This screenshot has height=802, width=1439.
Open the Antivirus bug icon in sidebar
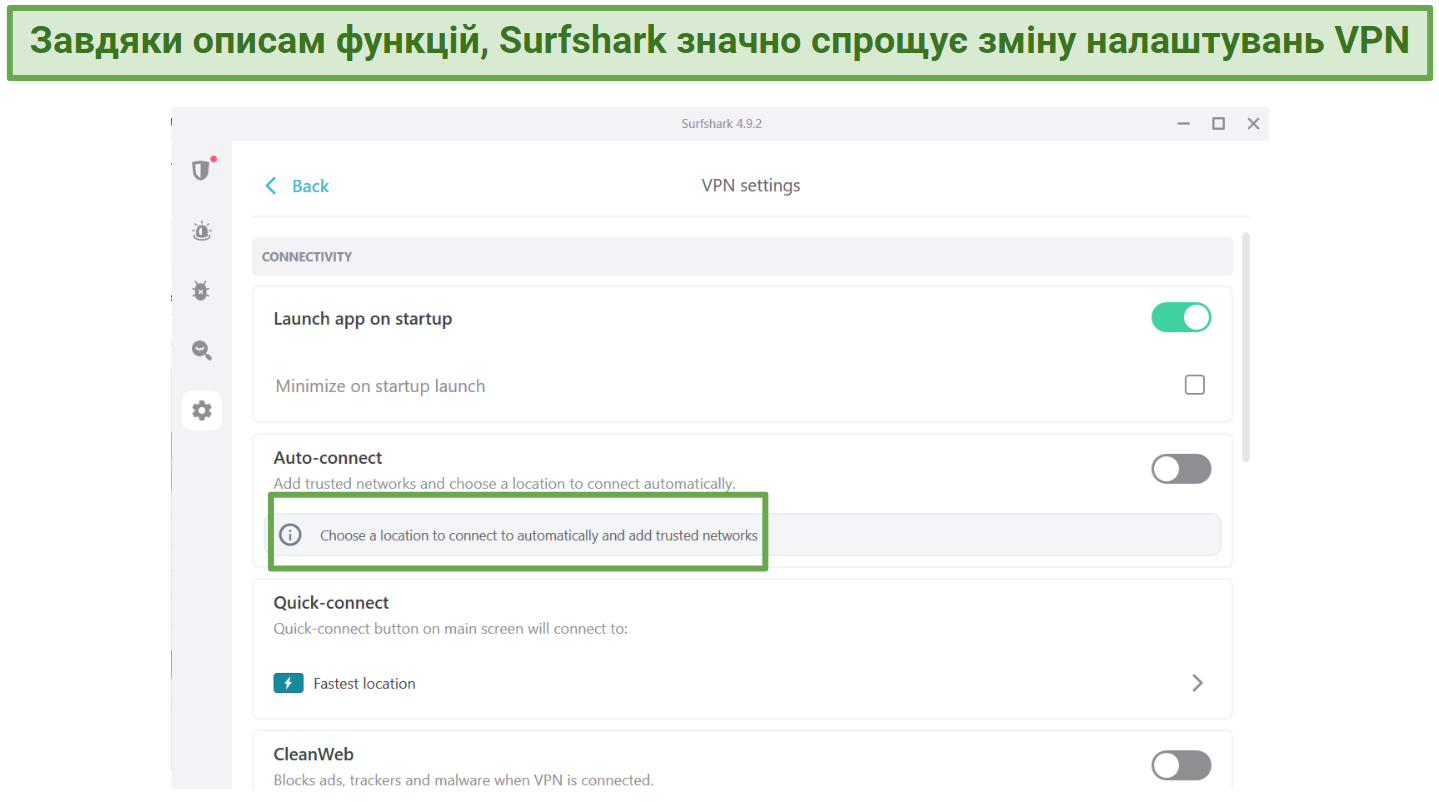(x=201, y=291)
